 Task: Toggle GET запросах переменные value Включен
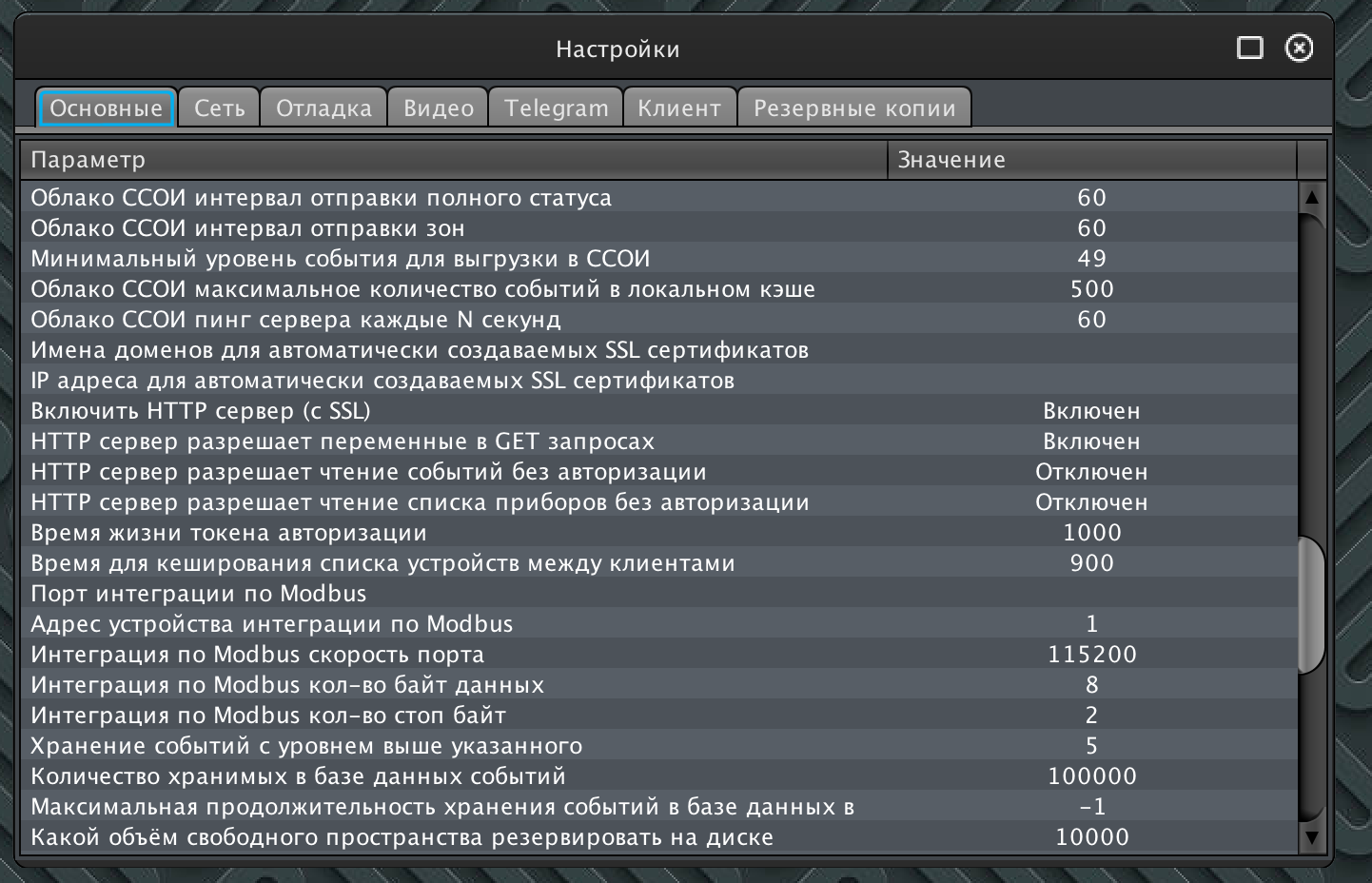click(1091, 441)
